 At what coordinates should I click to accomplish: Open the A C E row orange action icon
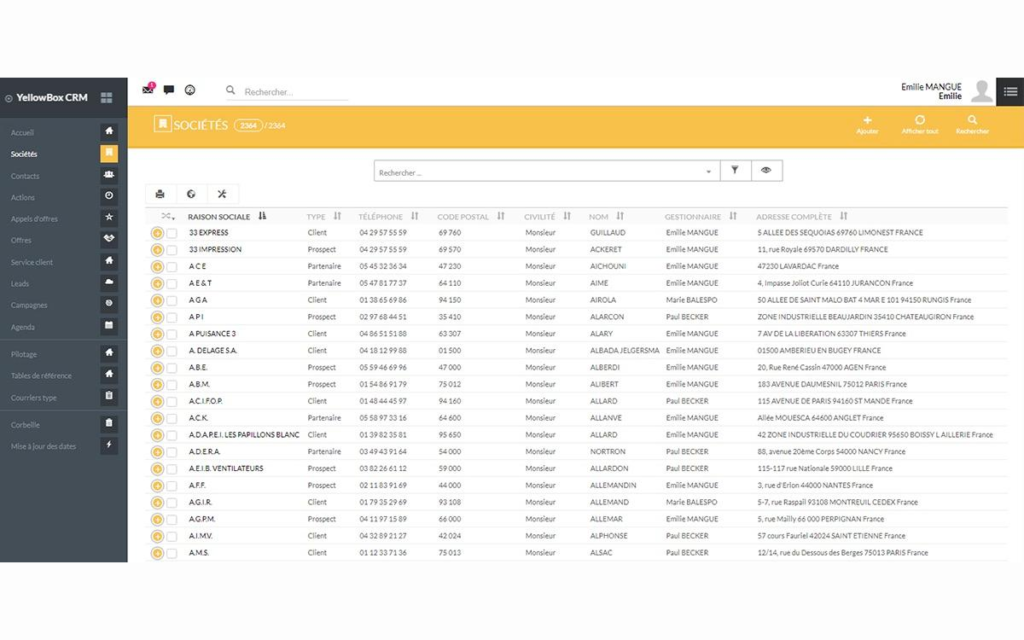point(157,266)
